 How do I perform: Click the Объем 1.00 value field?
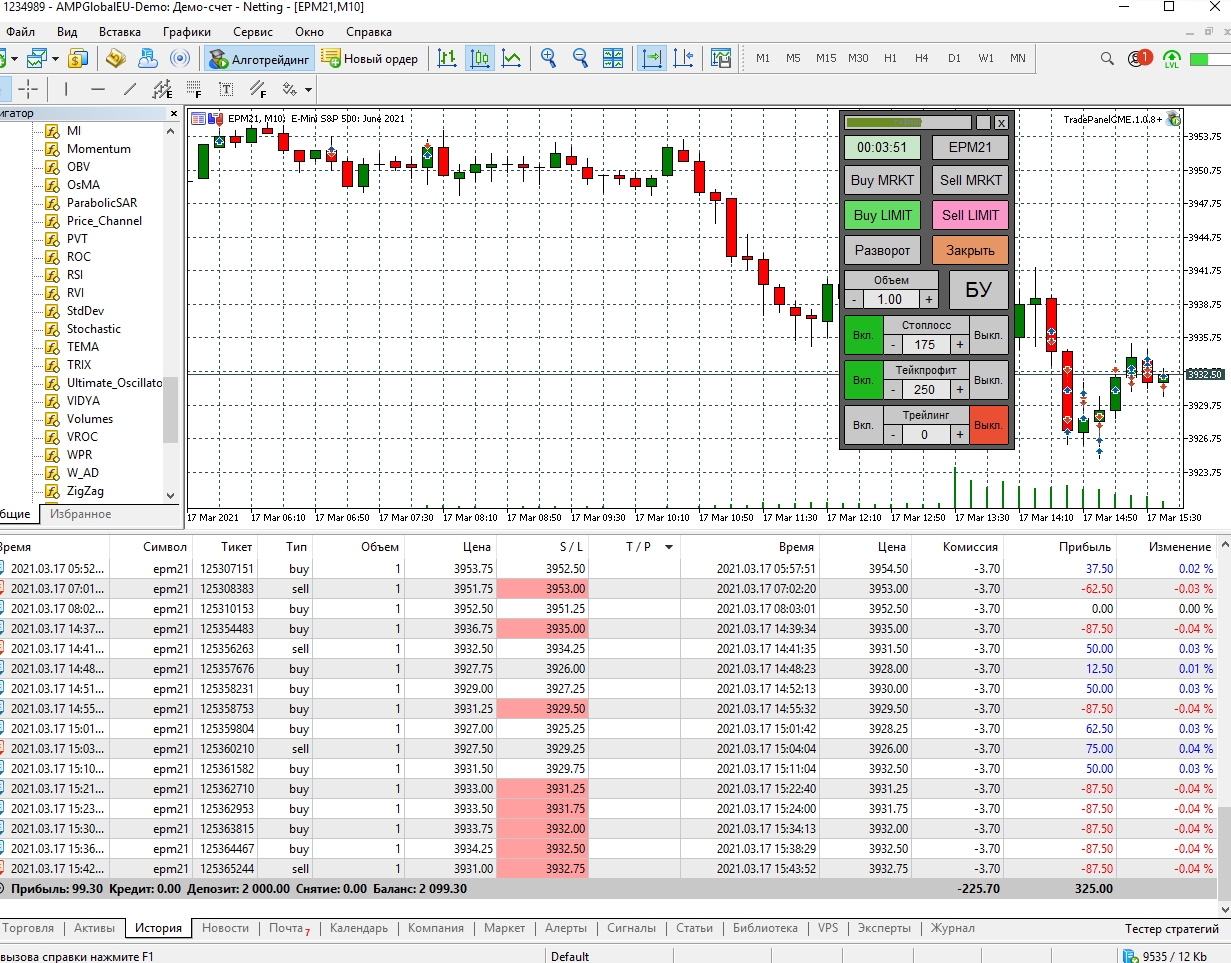coord(891,299)
